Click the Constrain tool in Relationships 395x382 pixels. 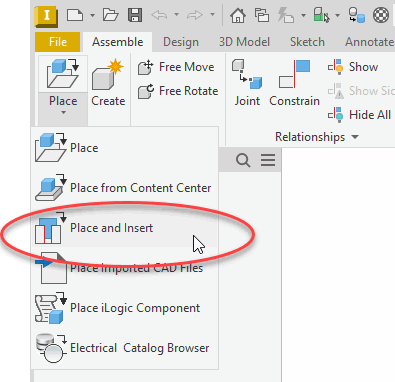point(294,83)
